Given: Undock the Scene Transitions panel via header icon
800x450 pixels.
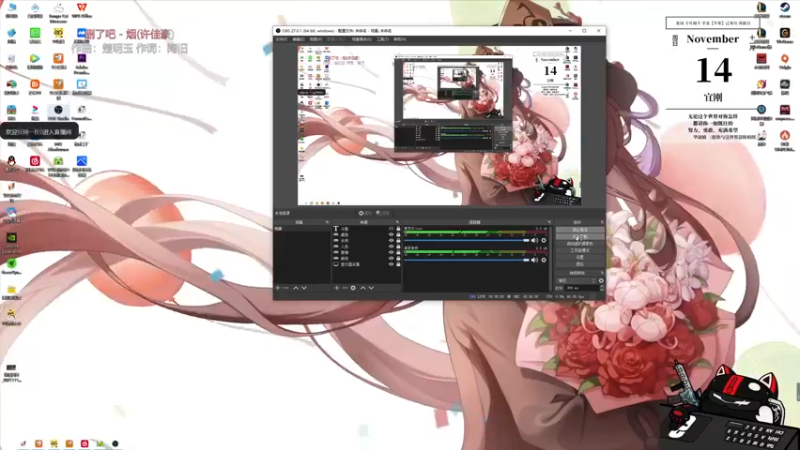Looking at the screenshot, I should click(x=602, y=273).
